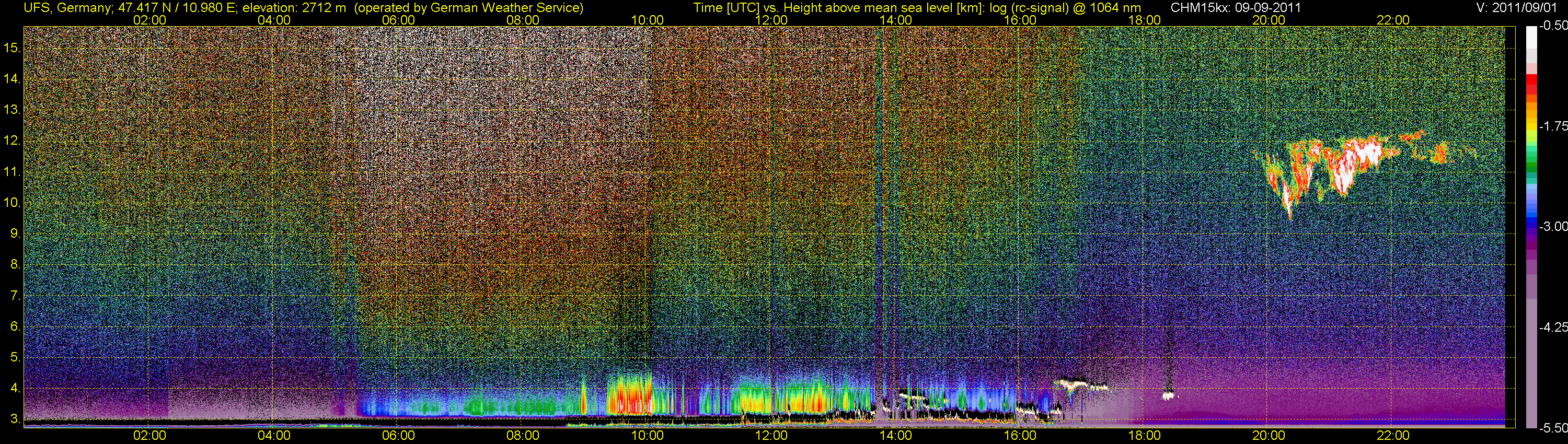The width and height of the screenshot is (1568, 444).
Task: Click the "12." height axis label
Action: [x=12, y=141]
